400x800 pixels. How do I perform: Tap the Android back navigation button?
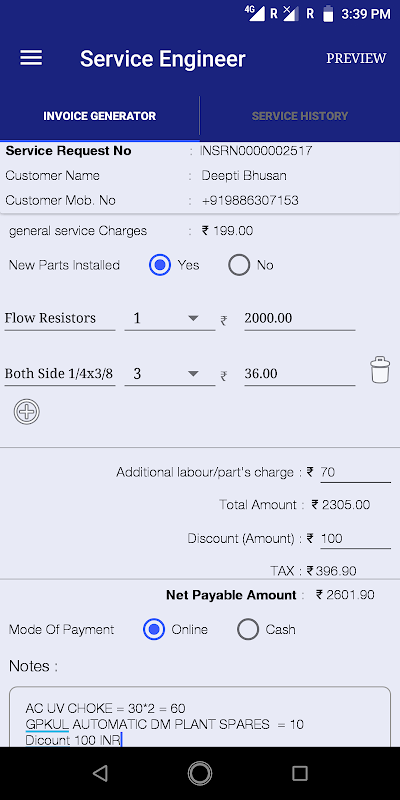click(101, 773)
